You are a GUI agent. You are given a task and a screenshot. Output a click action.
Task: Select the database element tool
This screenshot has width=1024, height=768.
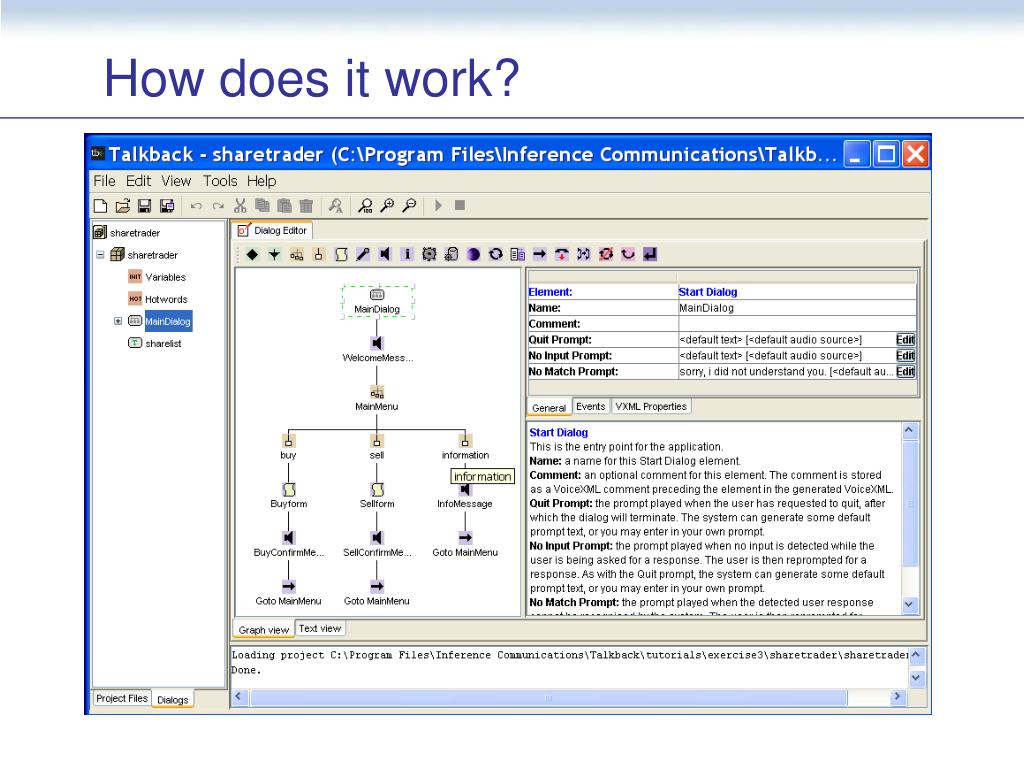pos(451,255)
